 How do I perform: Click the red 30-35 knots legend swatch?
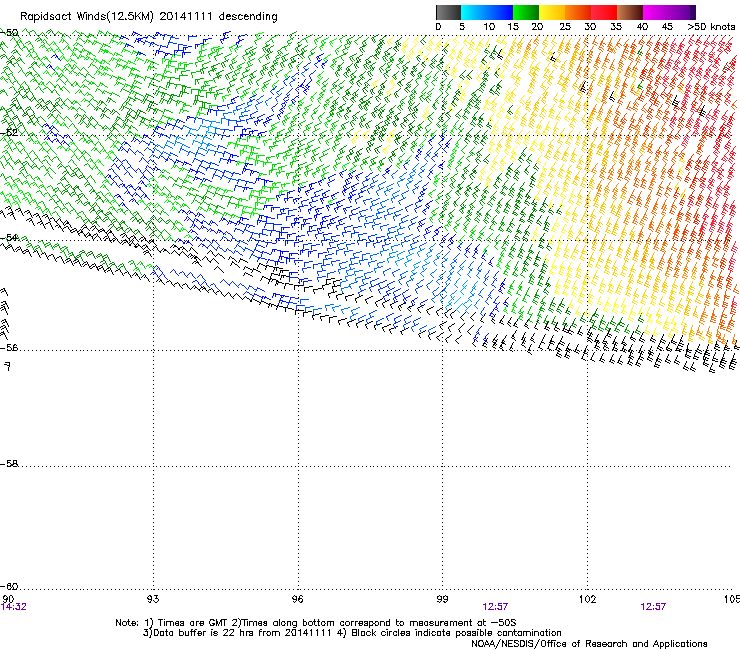(x=604, y=12)
